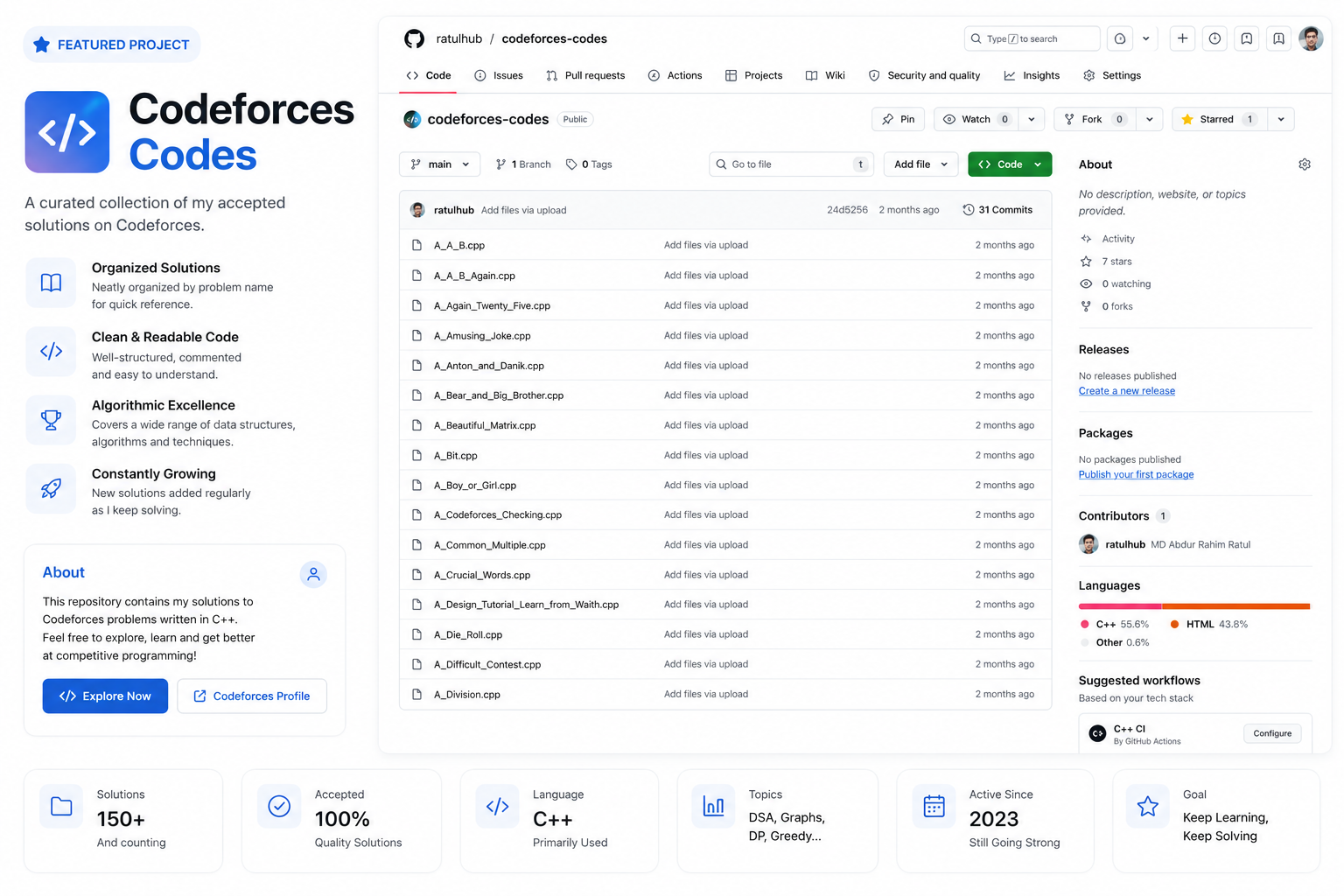
Task: Open the Copilot icon in header
Action: [1120, 38]
